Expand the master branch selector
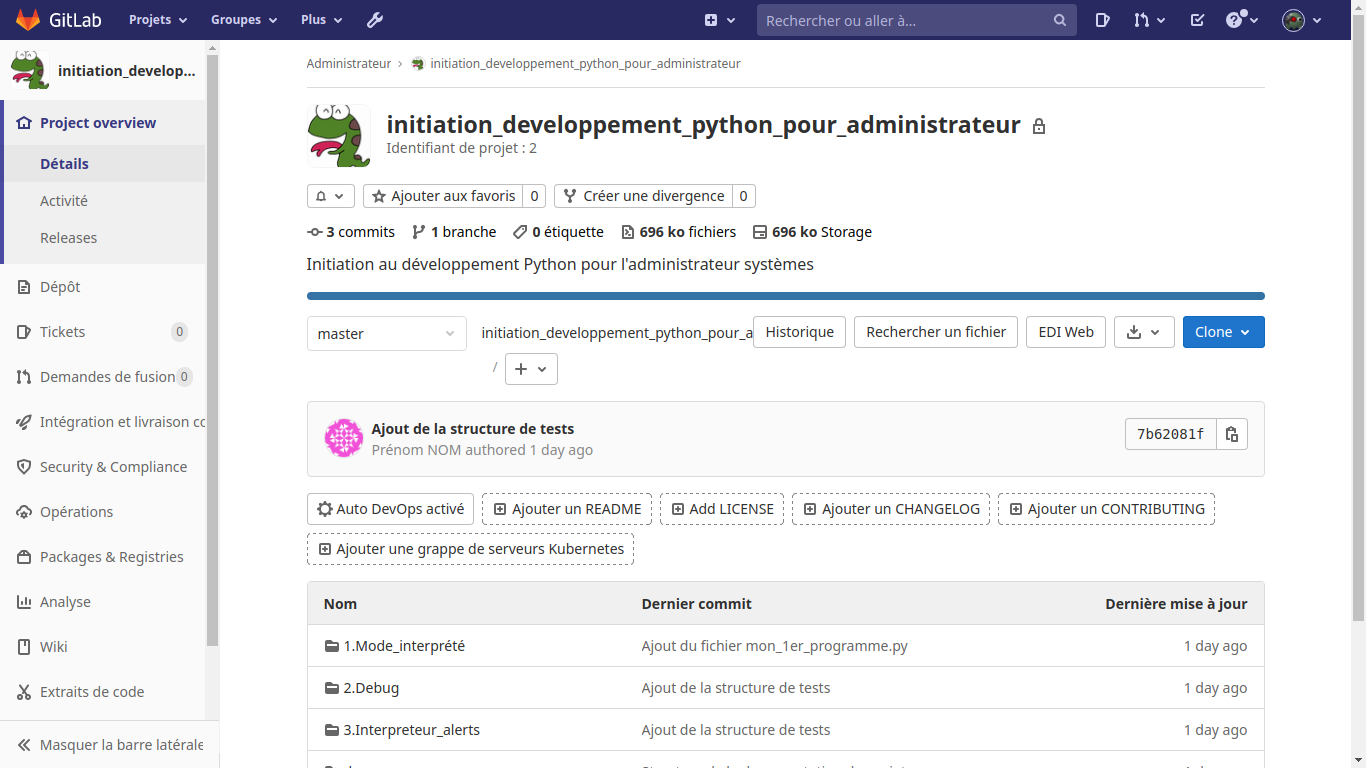 click(x=386, y=334)
